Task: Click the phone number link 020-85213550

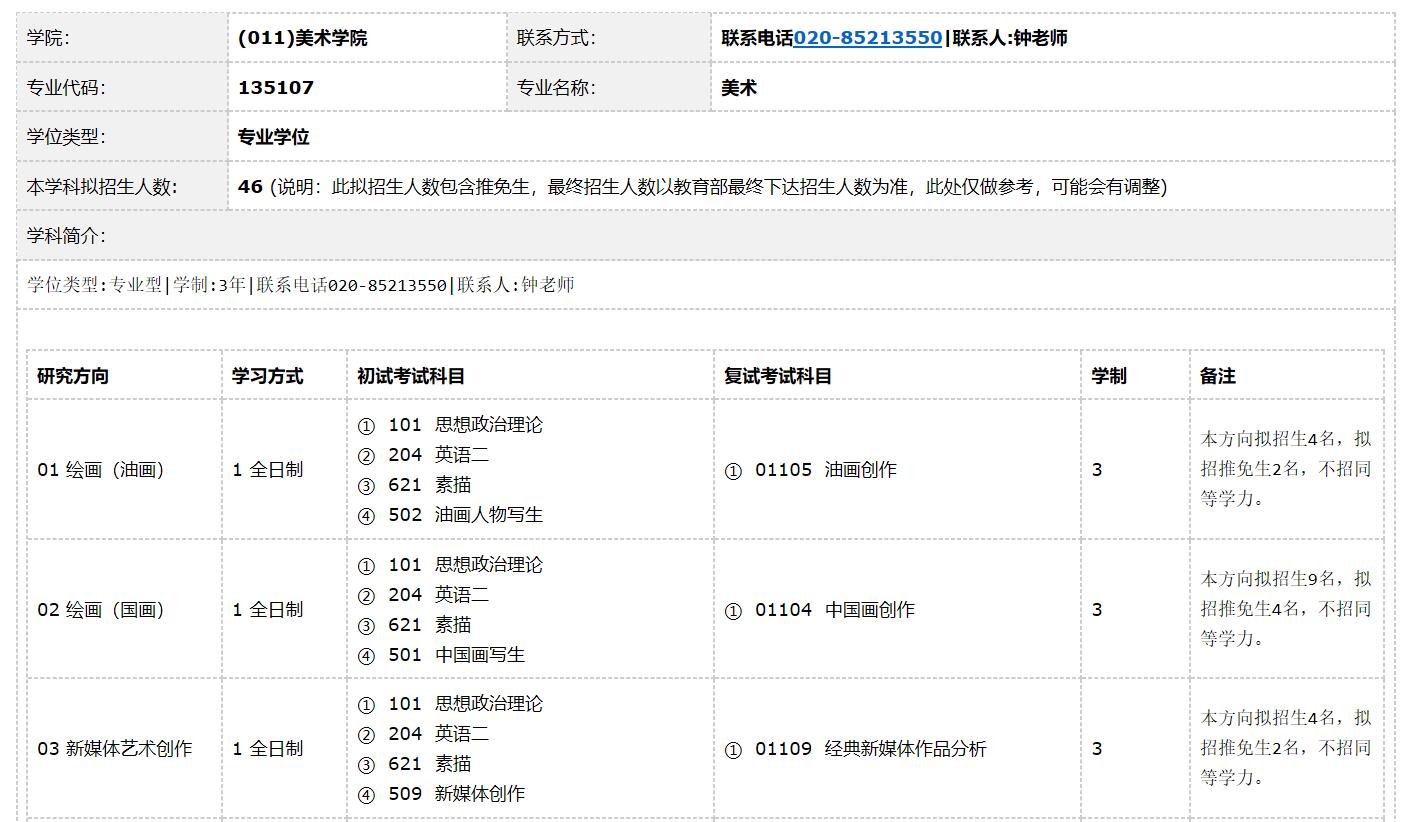Action: (867, 38)
